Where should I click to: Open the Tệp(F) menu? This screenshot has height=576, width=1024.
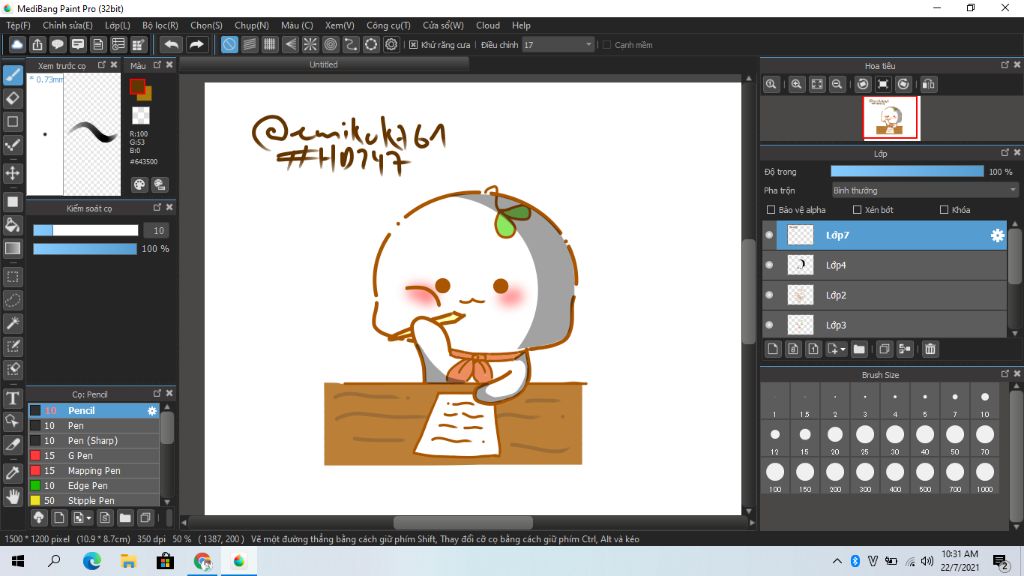pyautogui.click(x=18, y=25)
